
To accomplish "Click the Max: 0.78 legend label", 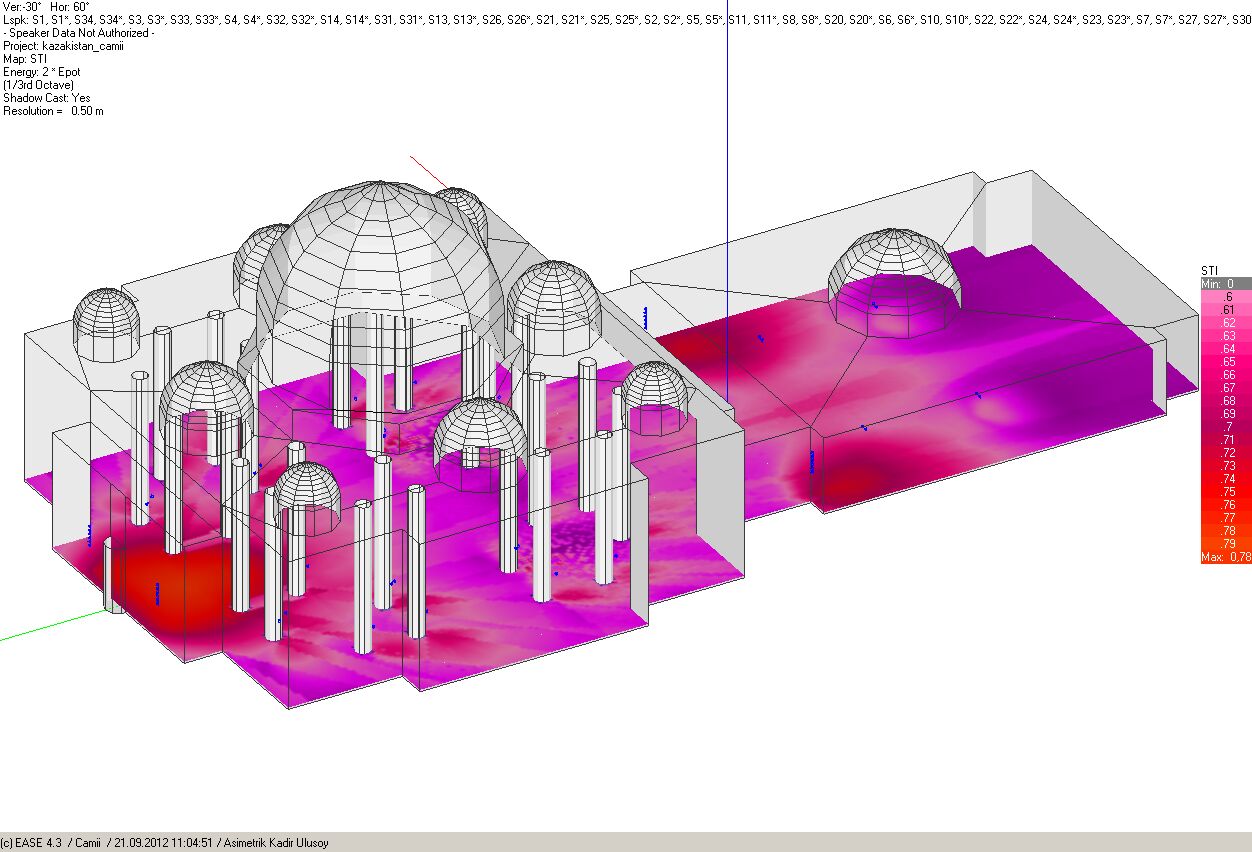I will pos(1225,557).
